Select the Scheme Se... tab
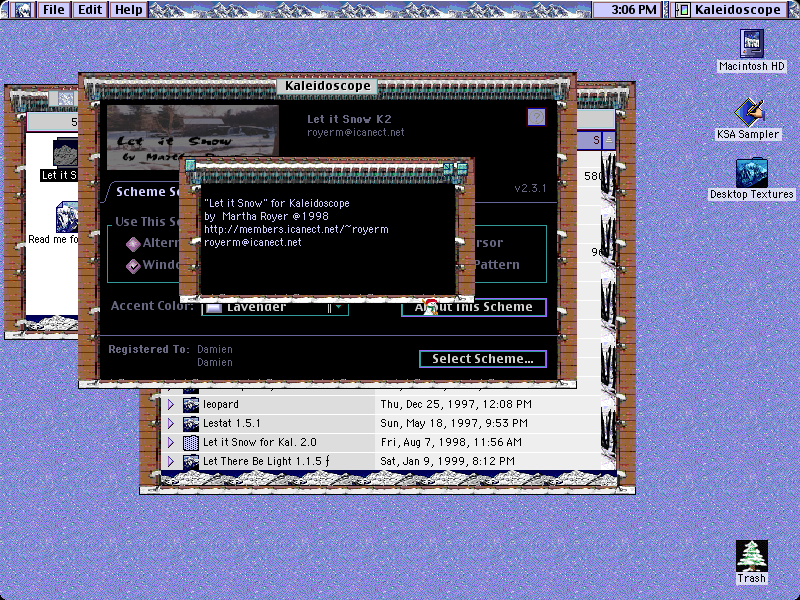The height and width of the screenshot is (600, 800). (145, 192)
